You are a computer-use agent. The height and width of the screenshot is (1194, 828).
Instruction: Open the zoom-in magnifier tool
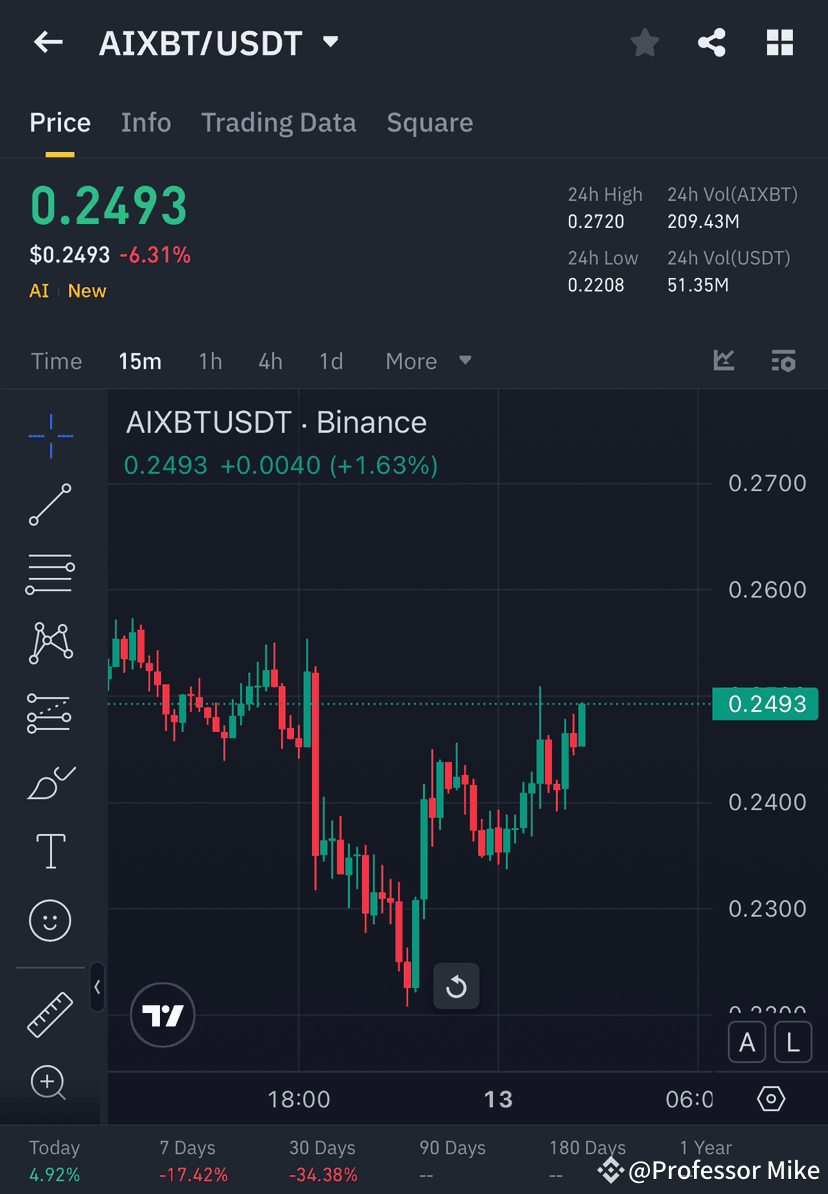pos(48,1083)
